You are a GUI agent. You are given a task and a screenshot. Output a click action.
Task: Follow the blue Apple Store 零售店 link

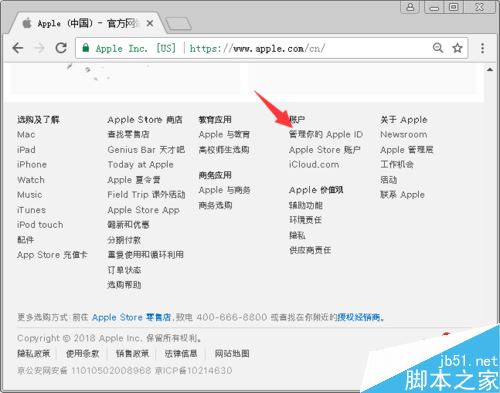(x=131, y=317)
